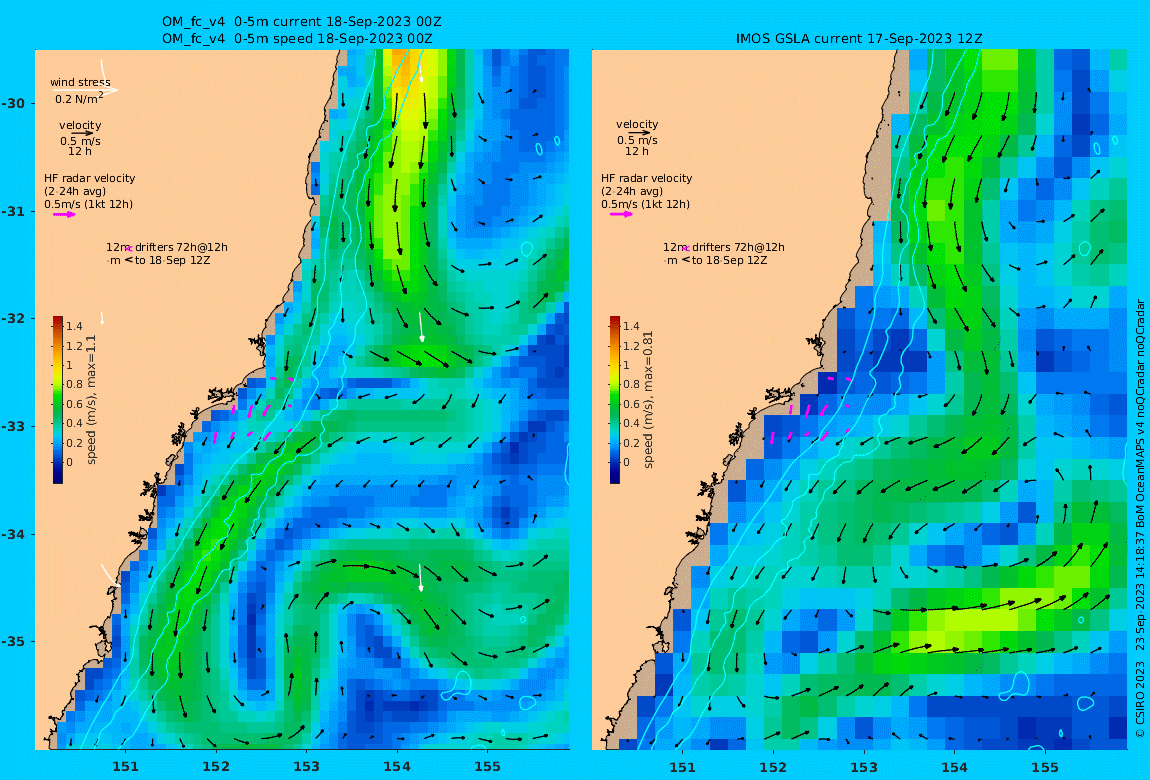Click longitude label '154' under OM_fc_v4 map
This screenshot has height=780, width=1150.
tap(397, 767)
